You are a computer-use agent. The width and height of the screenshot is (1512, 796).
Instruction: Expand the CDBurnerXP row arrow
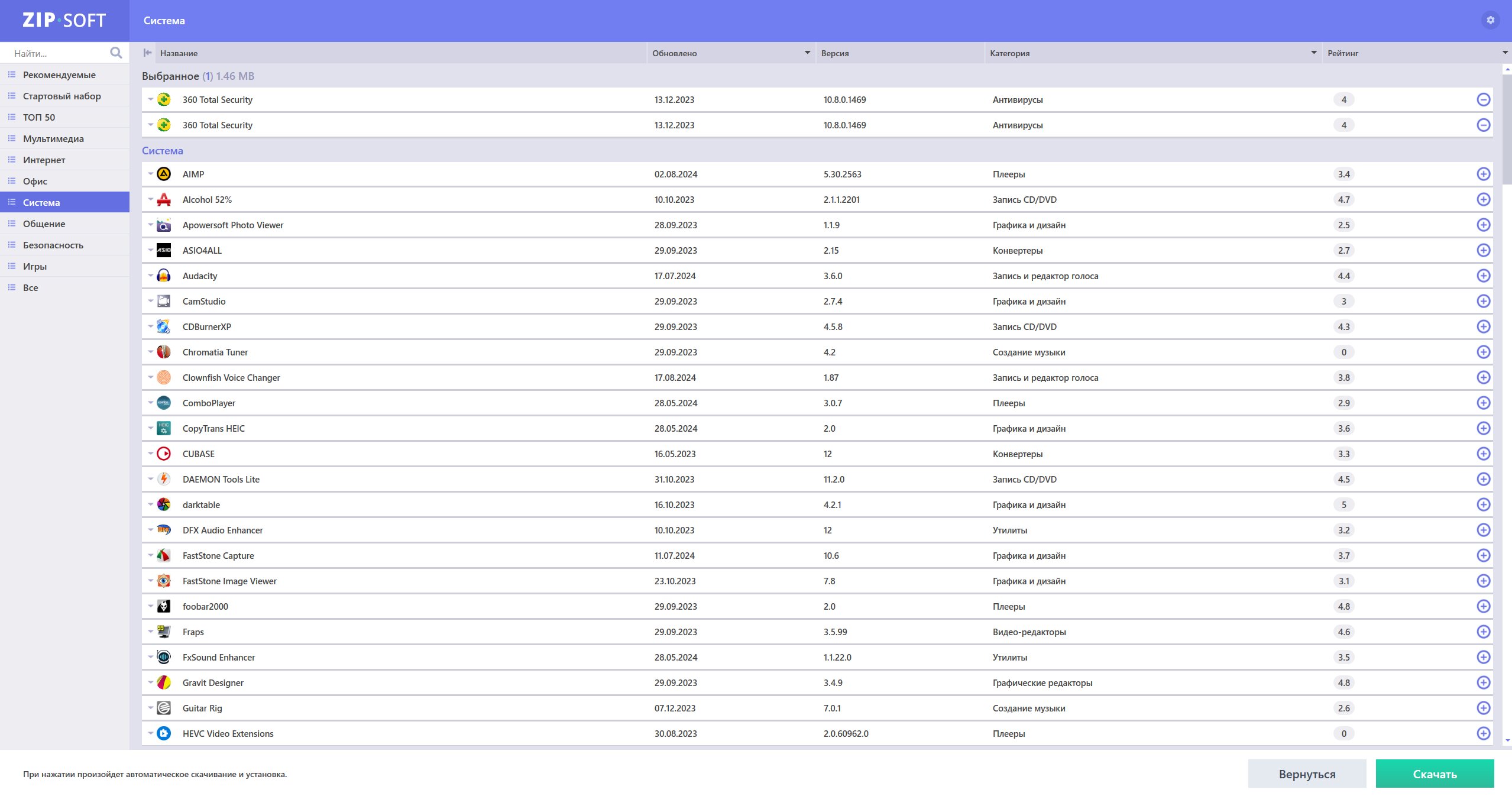(x=150, y=326)
